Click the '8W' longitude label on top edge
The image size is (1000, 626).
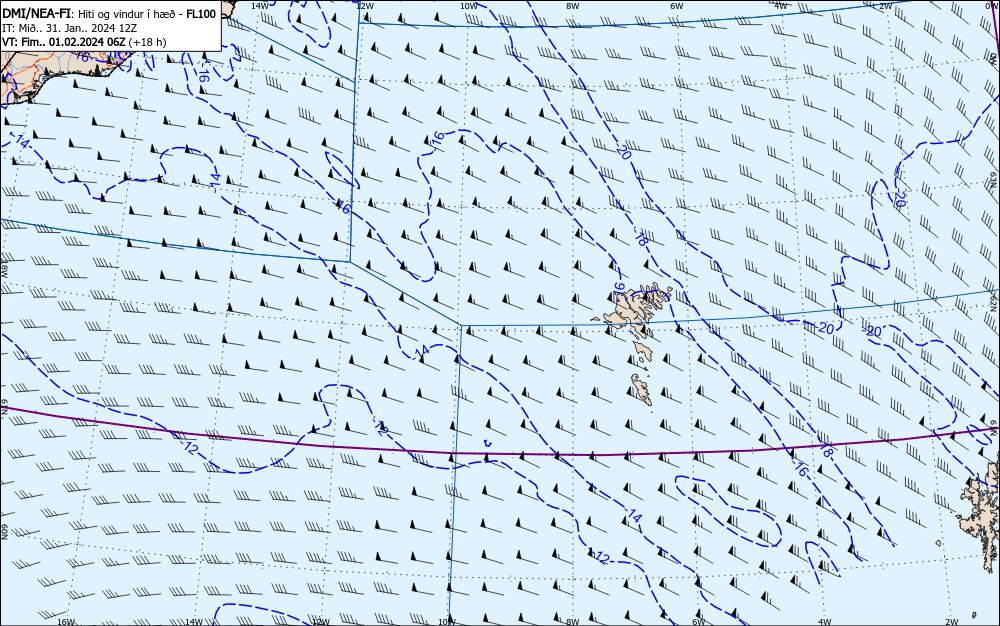point(573,6)
